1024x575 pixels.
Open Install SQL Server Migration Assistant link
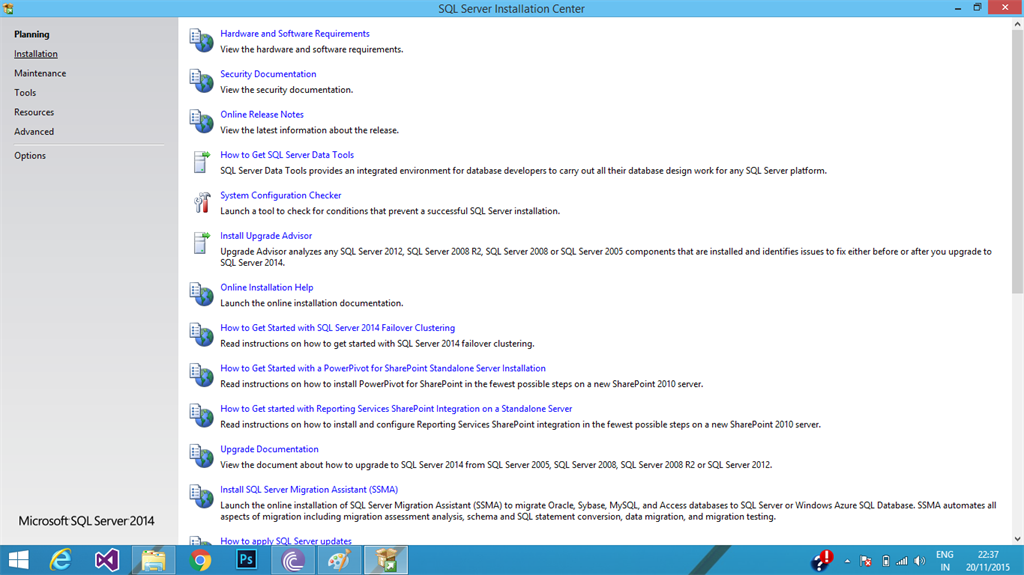[x=309, y=489]
